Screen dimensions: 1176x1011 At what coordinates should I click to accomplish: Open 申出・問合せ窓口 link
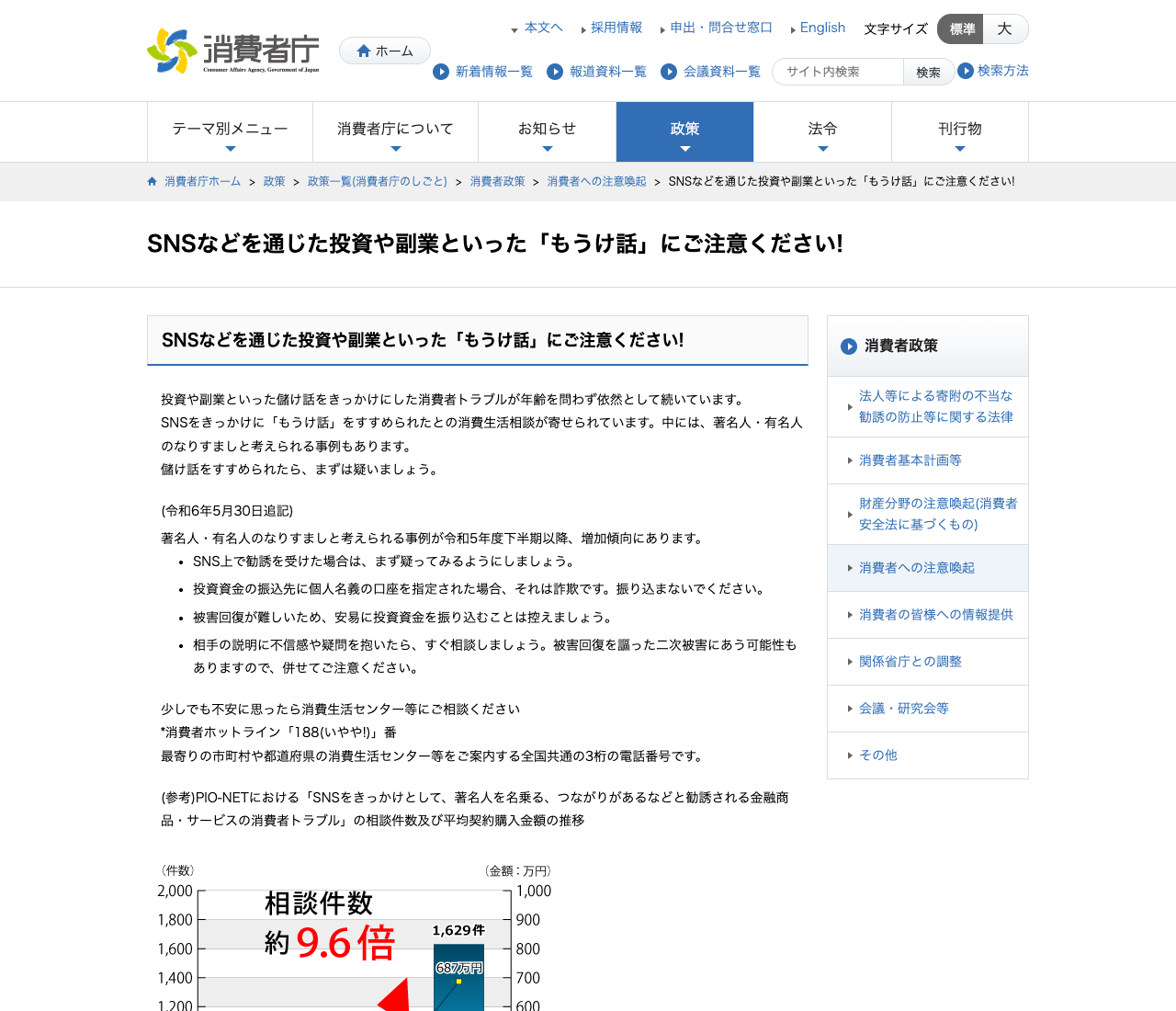coord(721,28)
